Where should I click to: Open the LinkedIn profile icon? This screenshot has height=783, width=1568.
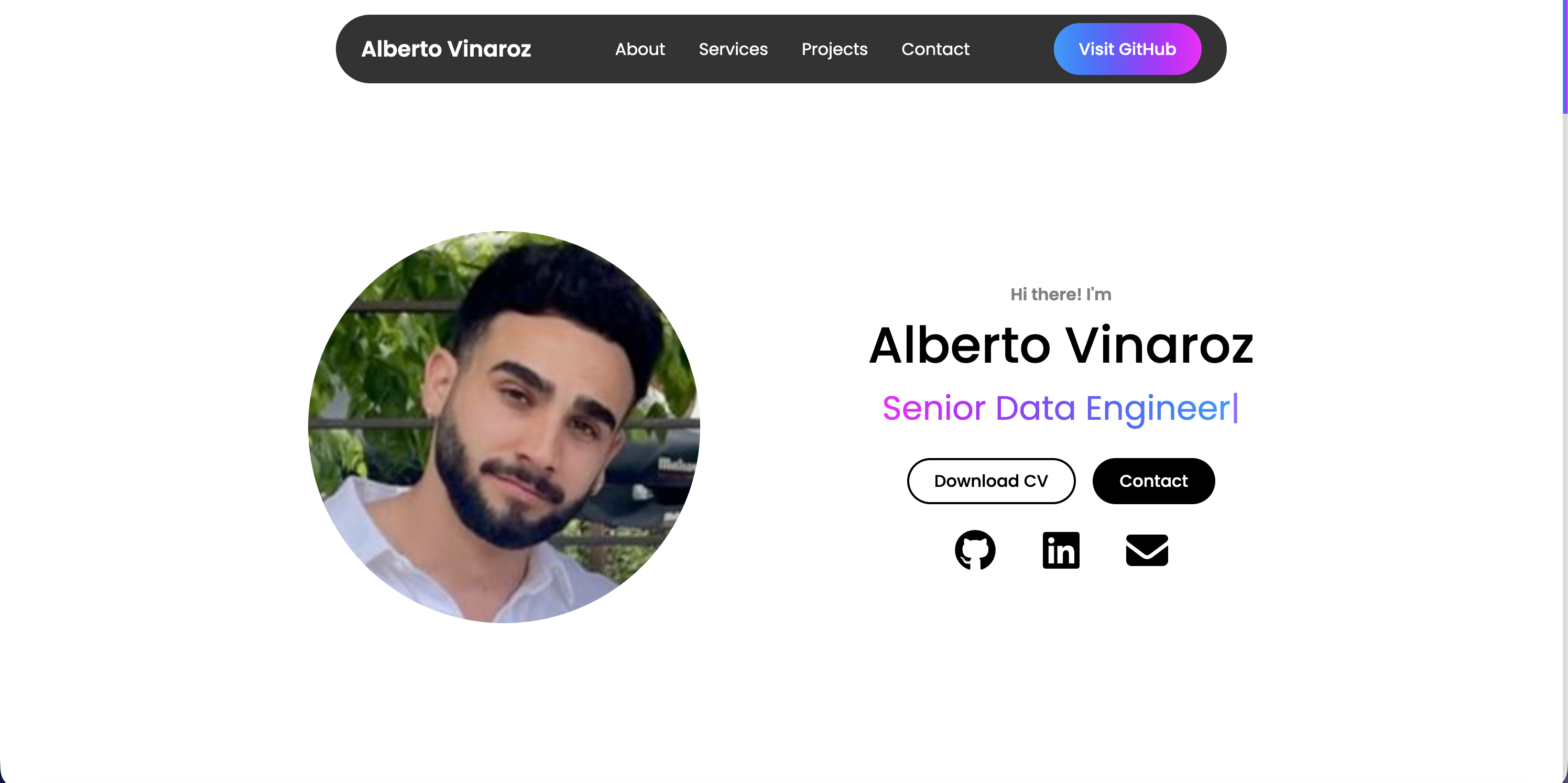pos(1061,550)
